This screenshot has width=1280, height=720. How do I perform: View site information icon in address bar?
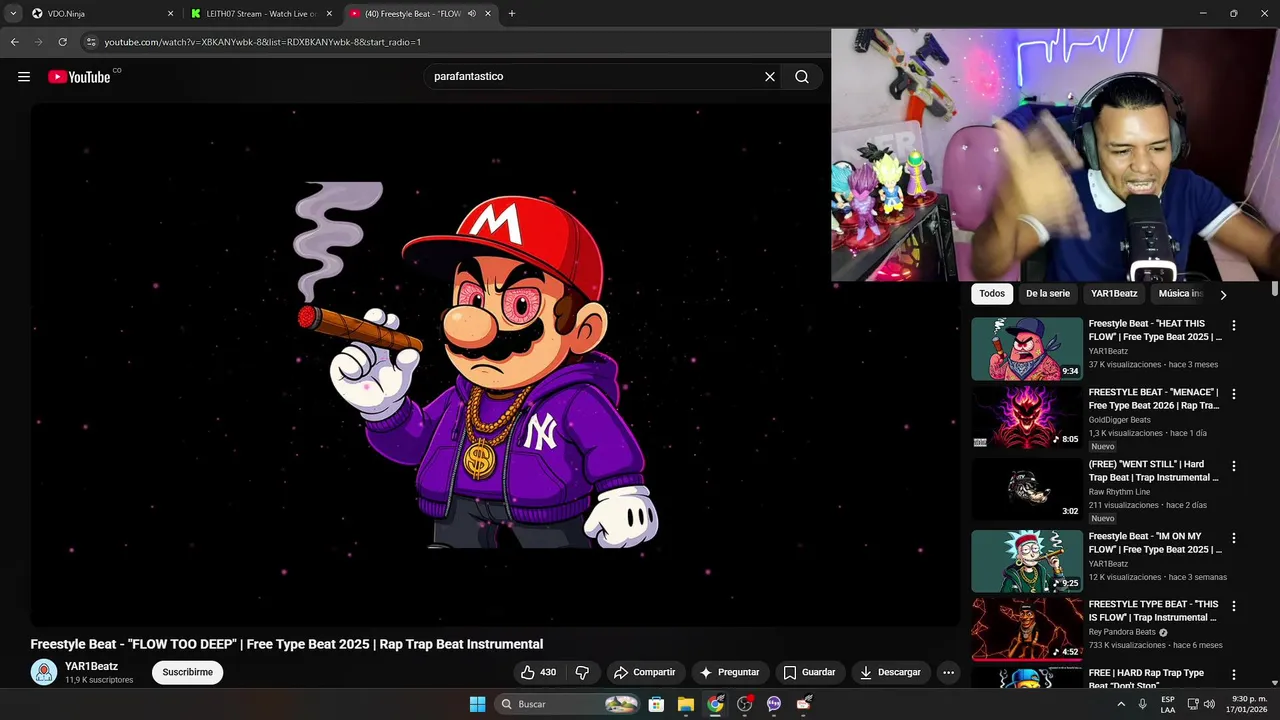(x=91, y=42)
